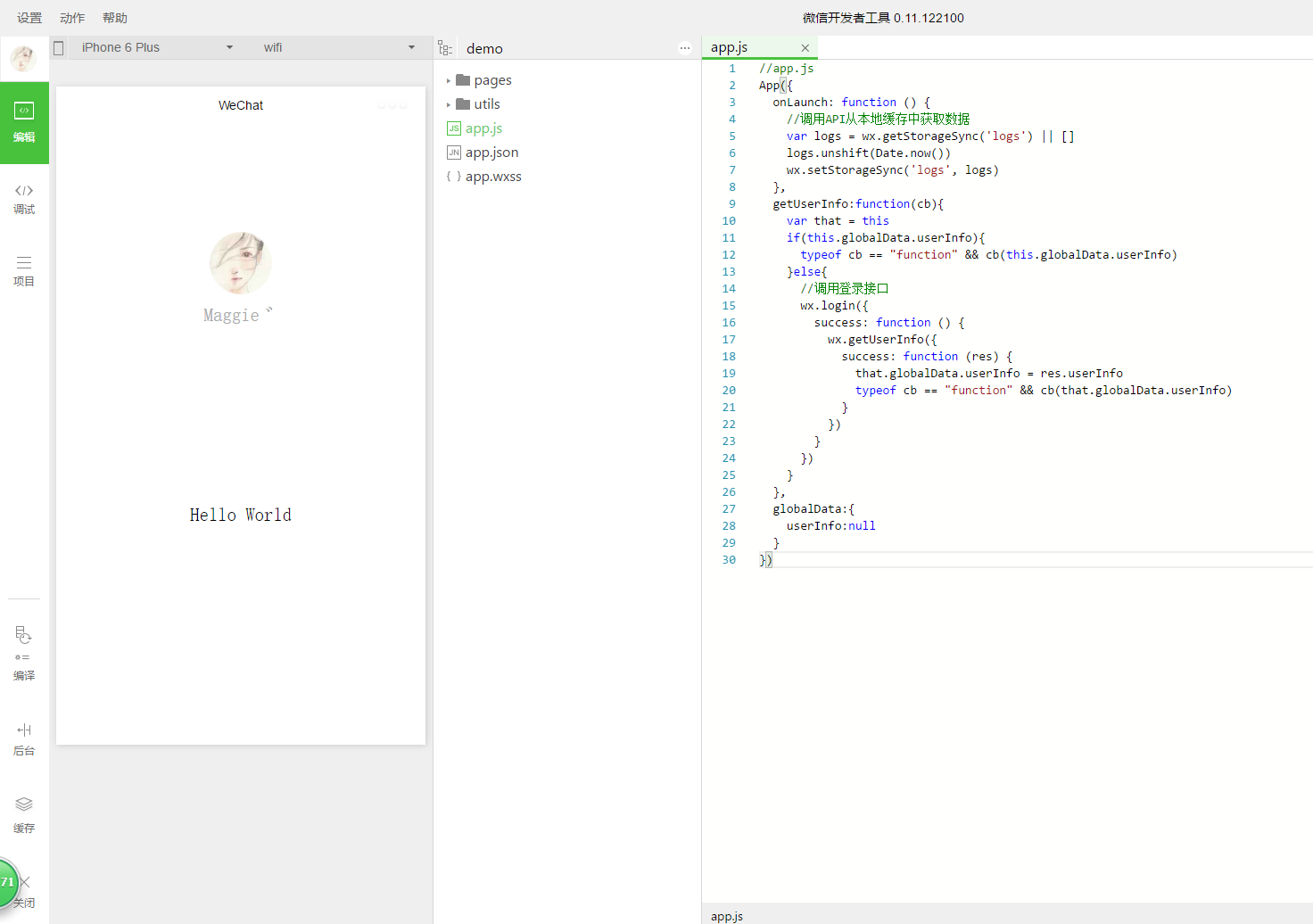Click the wx.login({ code line
Viewport: 1313px width, 924px height.
(x=834, y=305)
